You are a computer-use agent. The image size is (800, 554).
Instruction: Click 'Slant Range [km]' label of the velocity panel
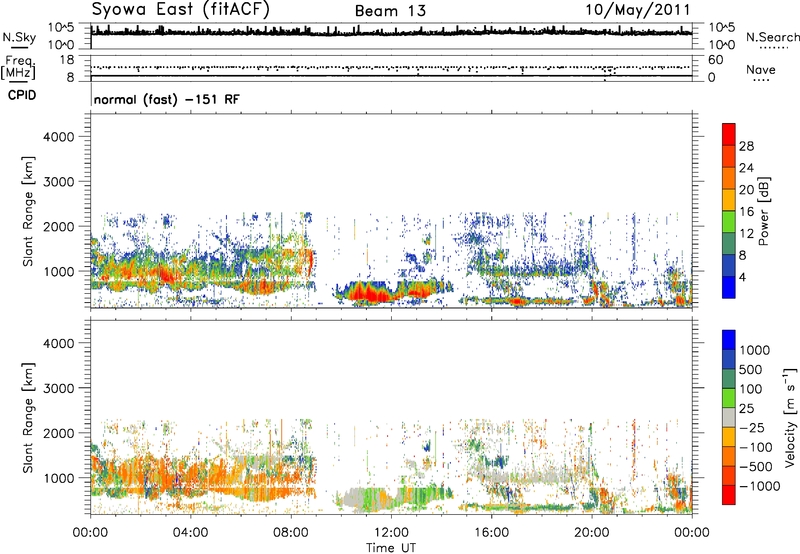point(28,417)
